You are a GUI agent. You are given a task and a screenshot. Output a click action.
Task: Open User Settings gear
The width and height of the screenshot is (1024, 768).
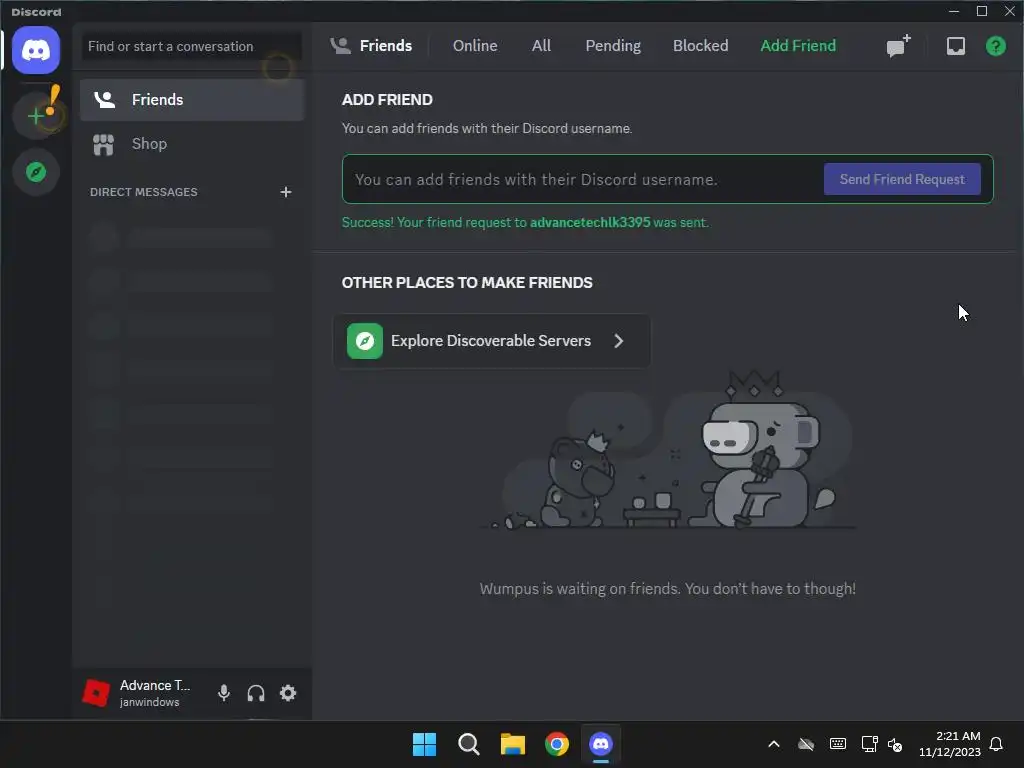[288, 693]
